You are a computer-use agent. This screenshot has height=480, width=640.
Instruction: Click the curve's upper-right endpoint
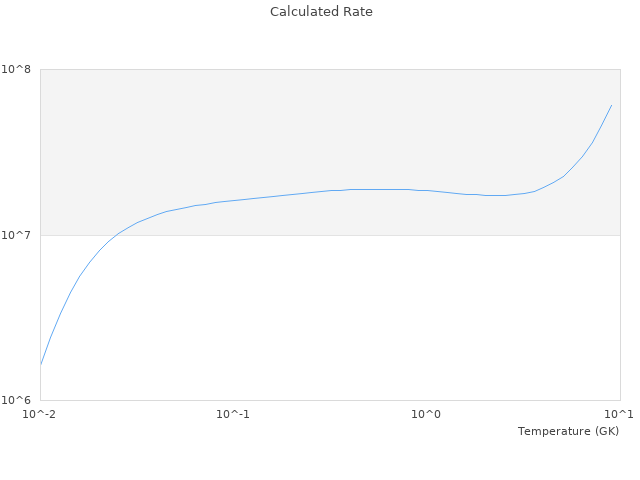pyautogui.click(x=611, y=105)
